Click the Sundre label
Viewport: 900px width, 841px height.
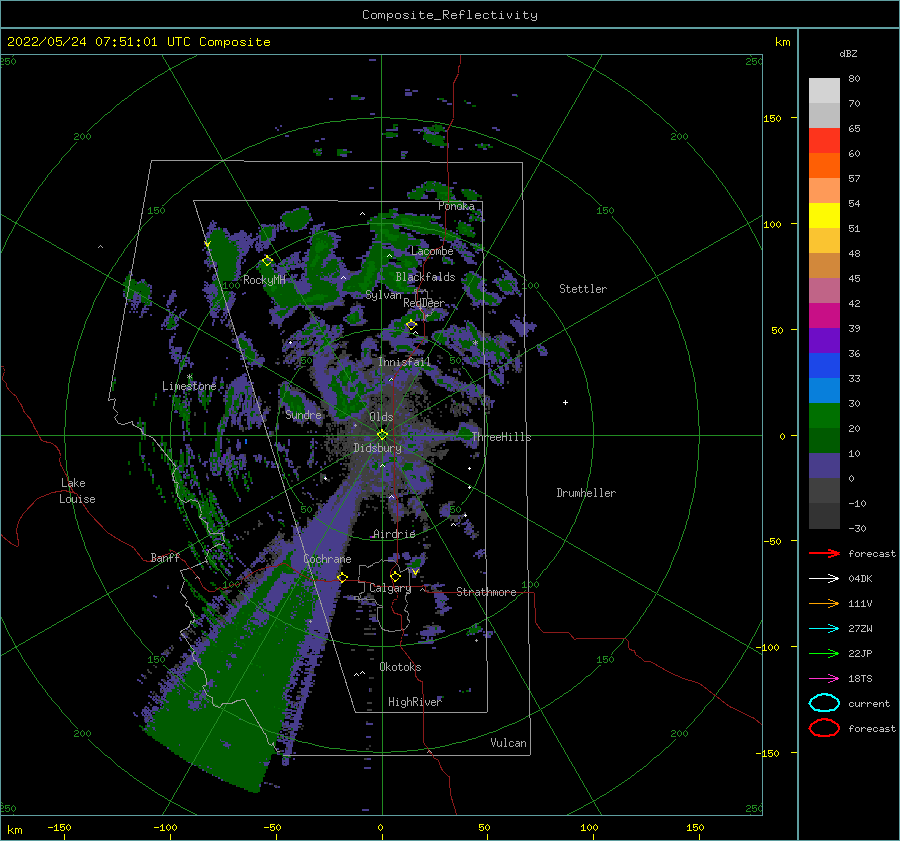click(x=303, y=414)
